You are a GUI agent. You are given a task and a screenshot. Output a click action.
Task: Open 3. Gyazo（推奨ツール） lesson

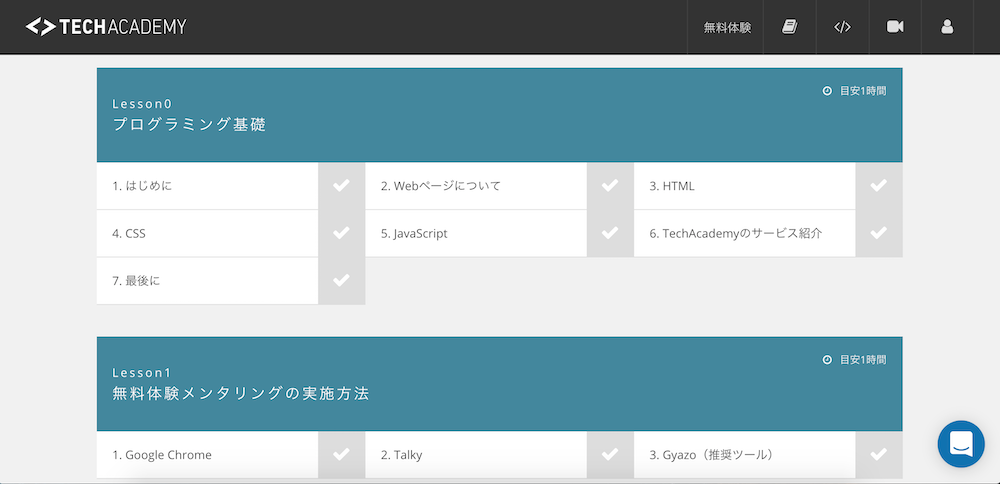(744, 455)
